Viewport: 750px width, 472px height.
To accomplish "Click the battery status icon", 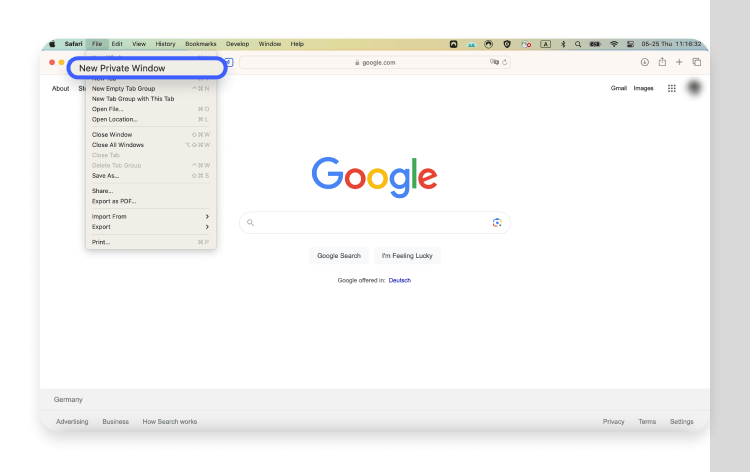I will pos(595,44).
